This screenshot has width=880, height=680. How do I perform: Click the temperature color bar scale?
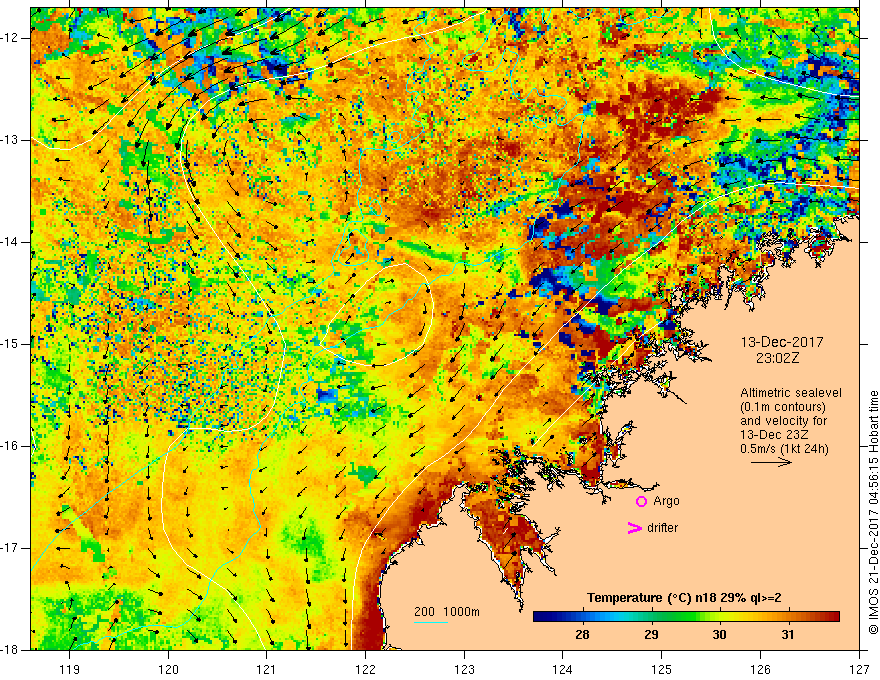[x=686, y=617]
